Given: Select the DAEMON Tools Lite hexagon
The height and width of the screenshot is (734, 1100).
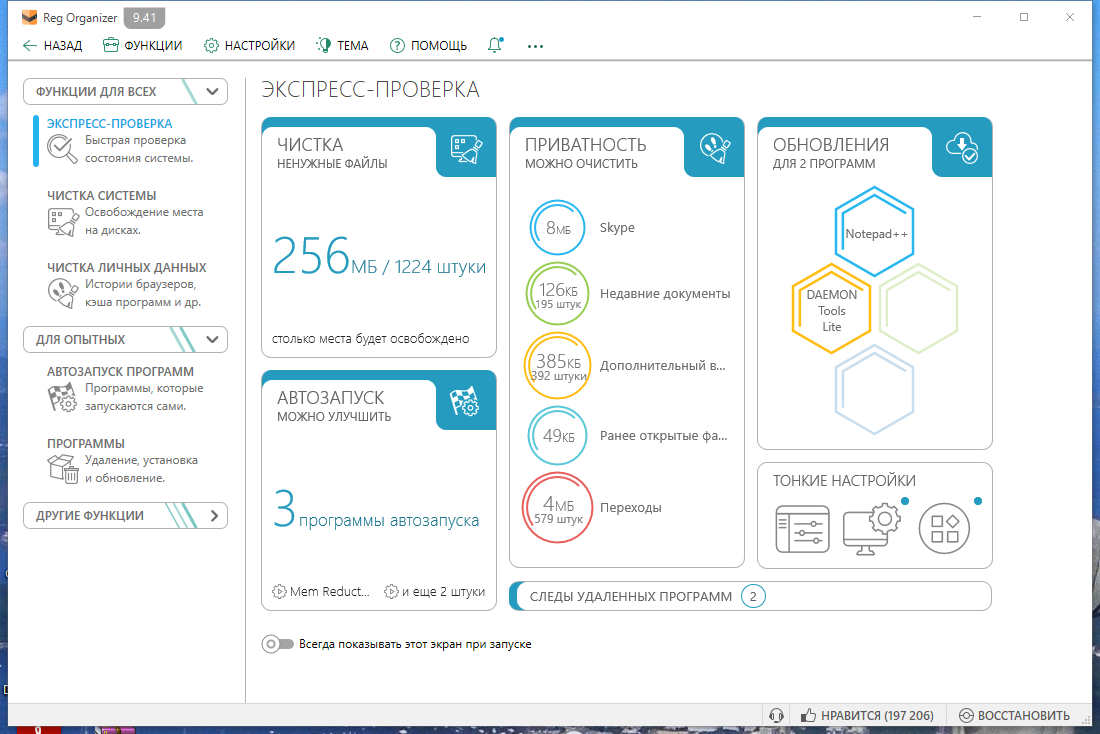Looking at the screenshot, I should (x=831, y=308).
